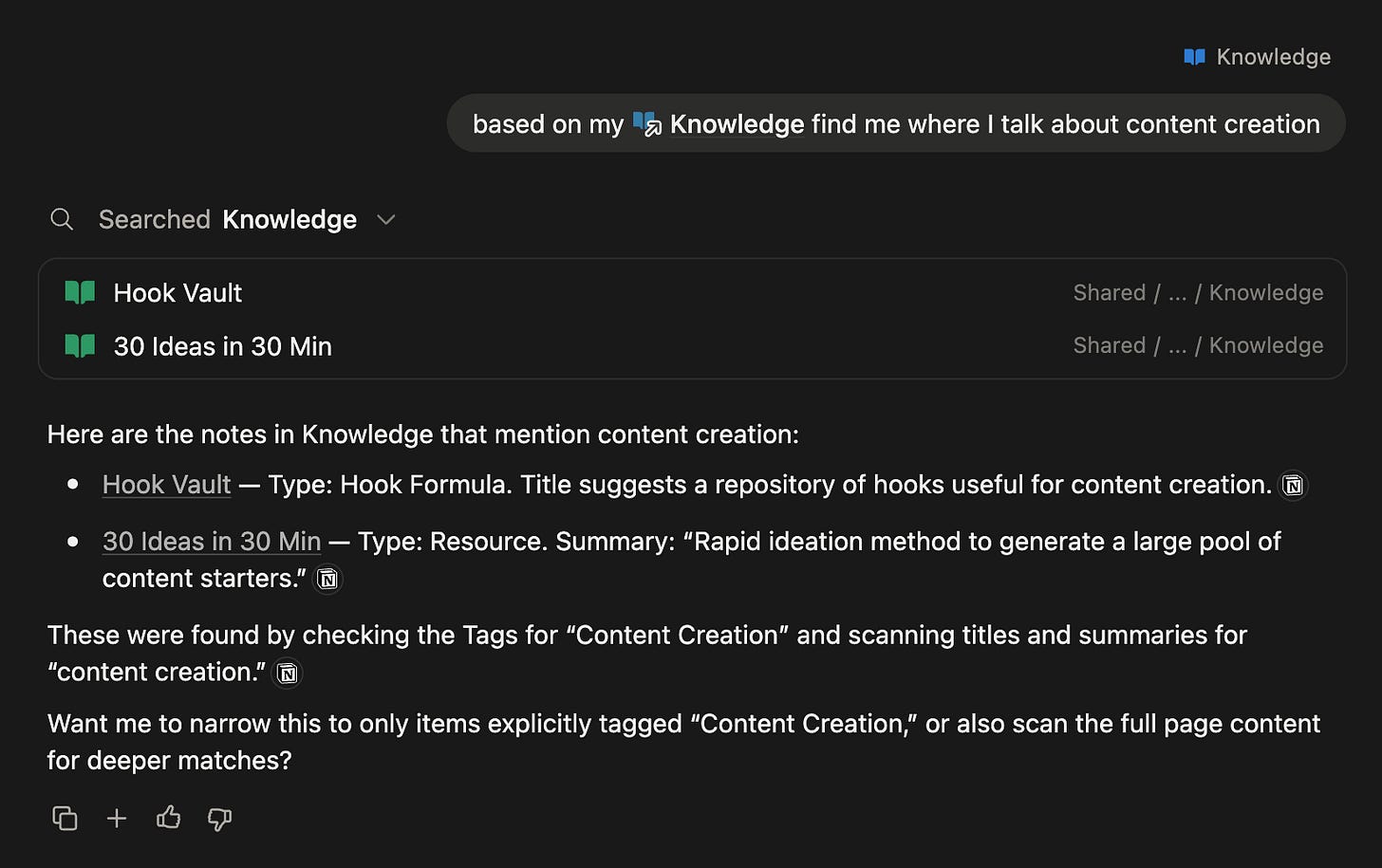Screen dimensions: 1382x868
Task: Click the question starting "Want me to narrow"
Action: [683, 742]
